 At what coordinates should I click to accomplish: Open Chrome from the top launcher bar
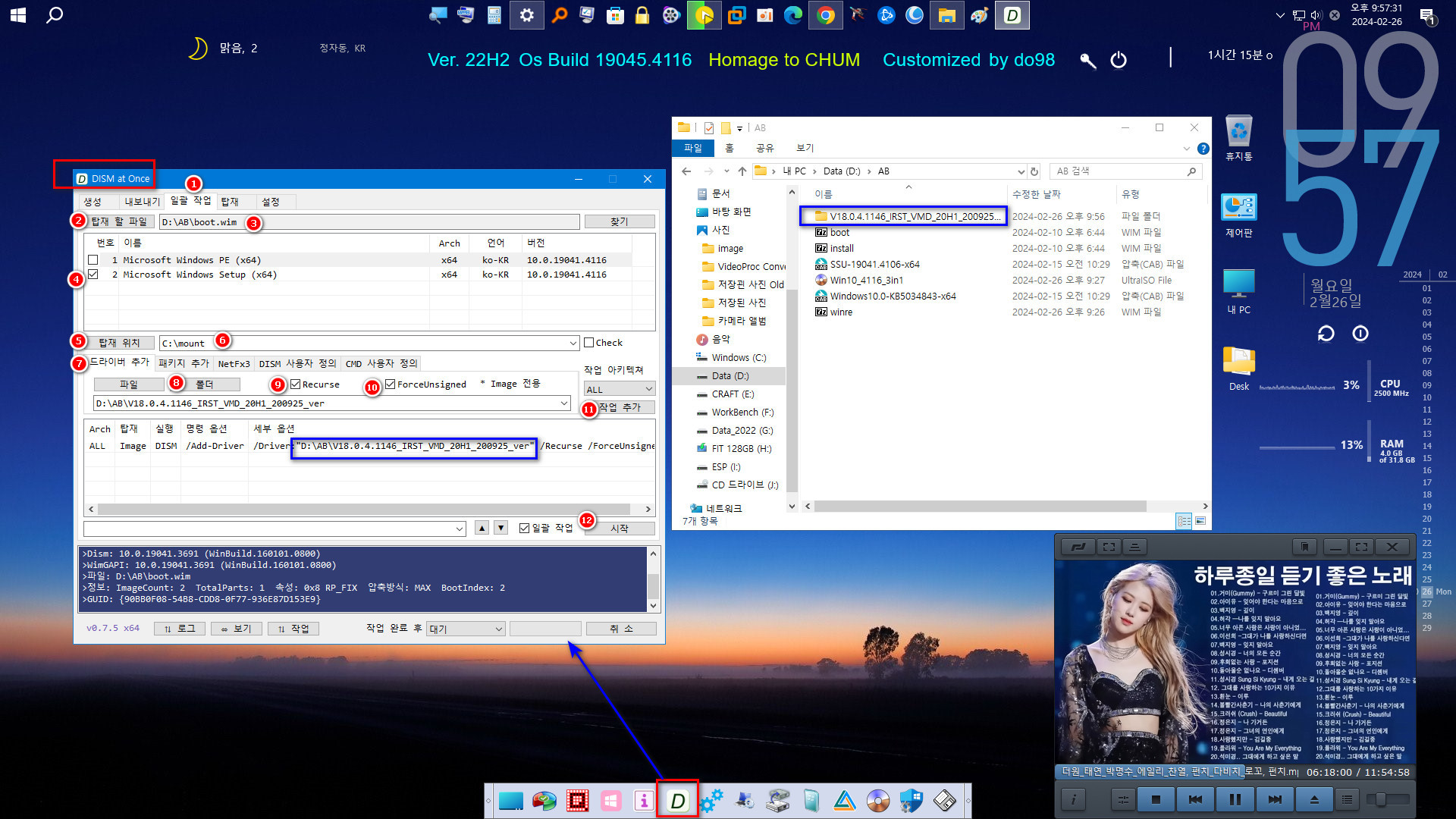826,15
